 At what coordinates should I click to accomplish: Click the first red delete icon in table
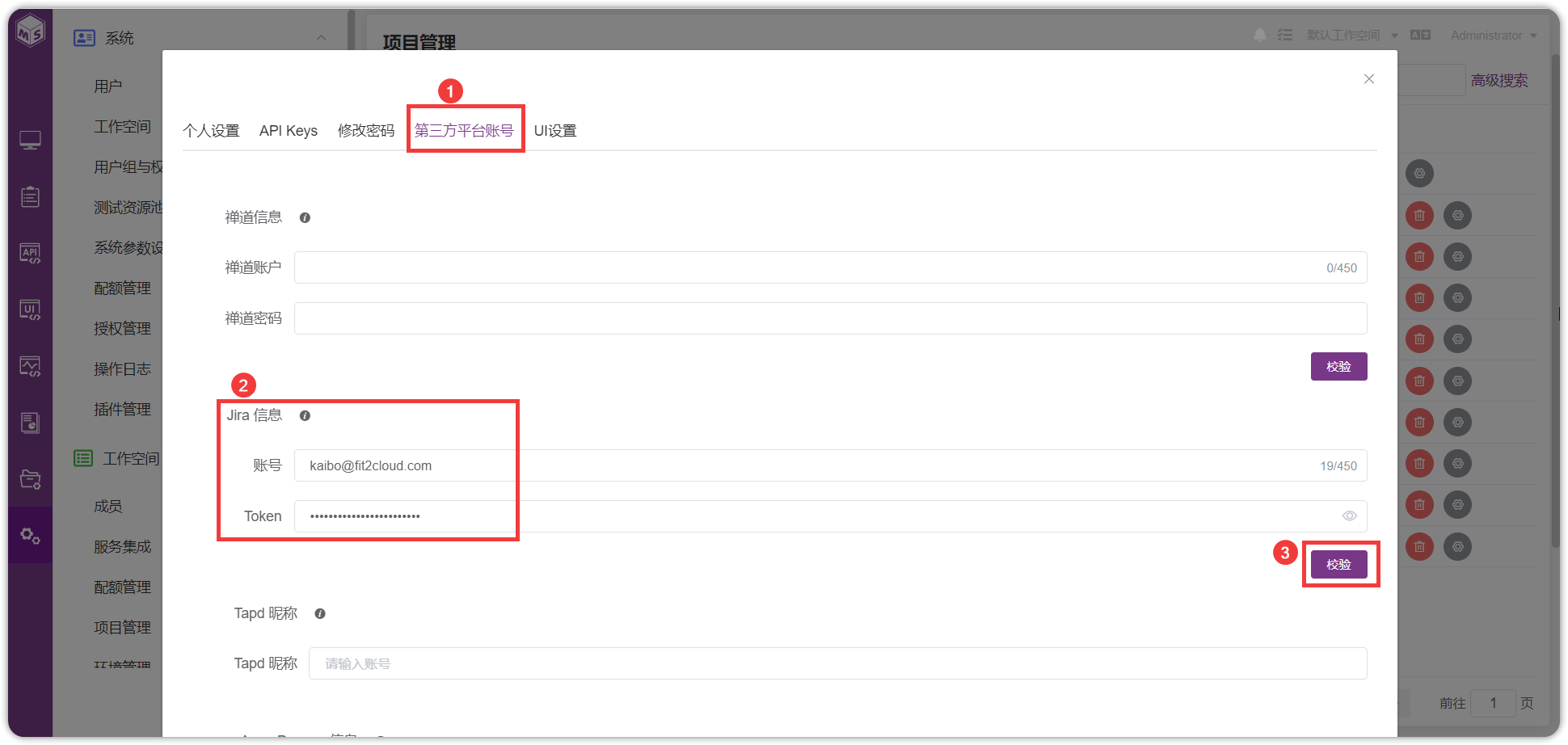[x=1419, y=215]
